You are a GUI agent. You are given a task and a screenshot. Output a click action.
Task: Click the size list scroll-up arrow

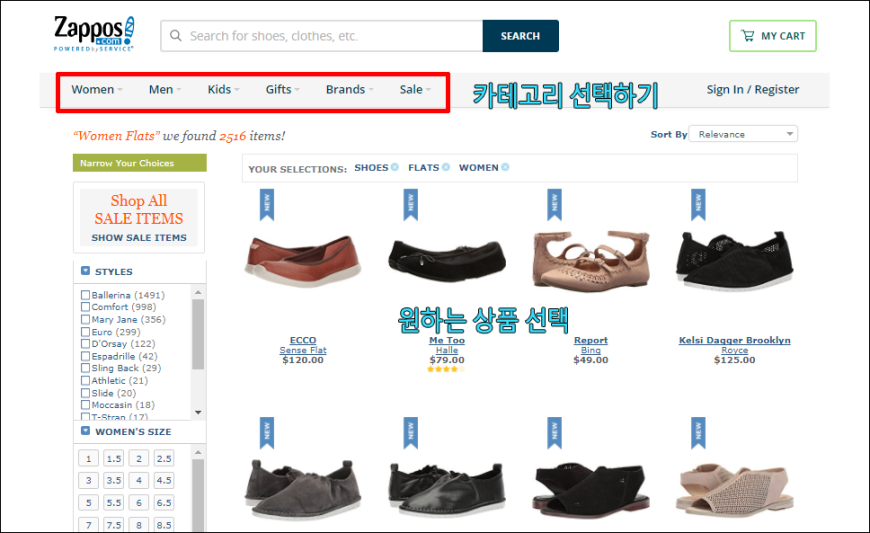198,453
